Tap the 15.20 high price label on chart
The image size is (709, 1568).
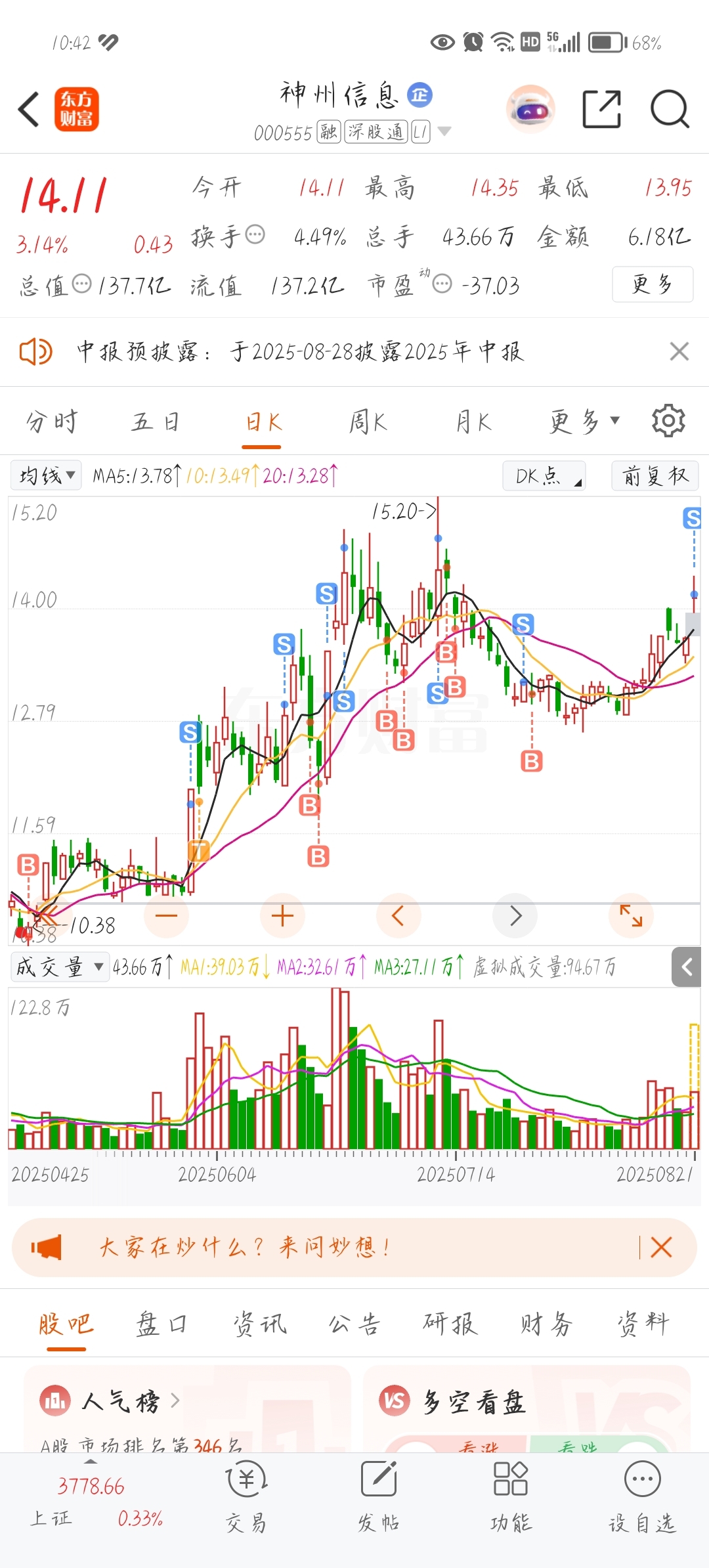click(404, 511)
